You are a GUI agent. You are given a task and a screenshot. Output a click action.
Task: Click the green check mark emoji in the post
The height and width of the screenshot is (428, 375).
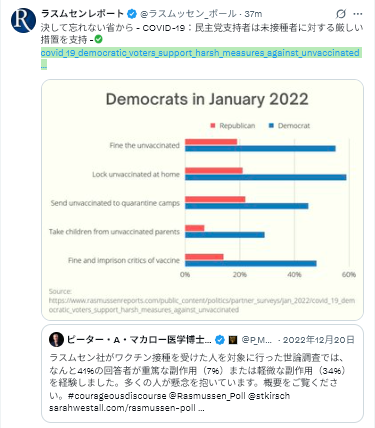coord(98,39)
